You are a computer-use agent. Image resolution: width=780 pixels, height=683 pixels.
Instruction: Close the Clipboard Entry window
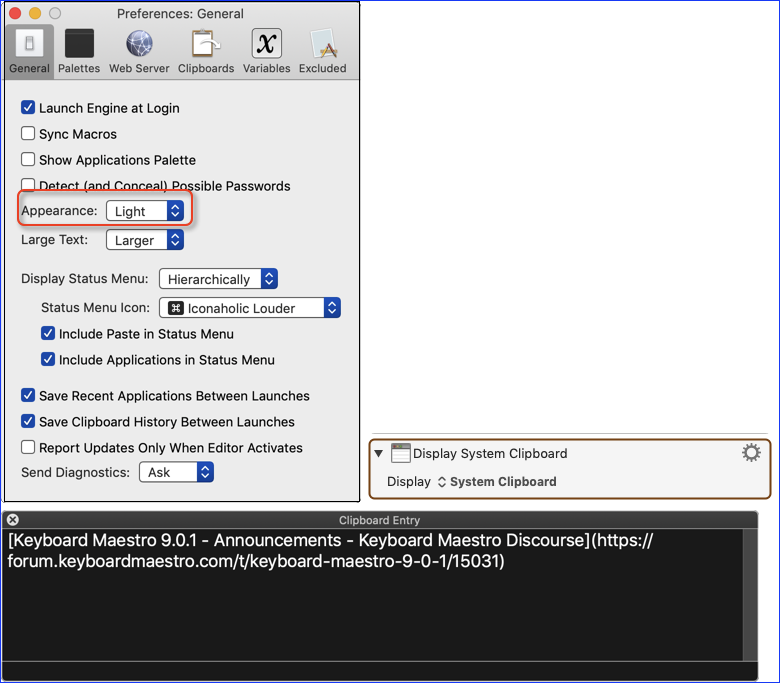(13, 520)
